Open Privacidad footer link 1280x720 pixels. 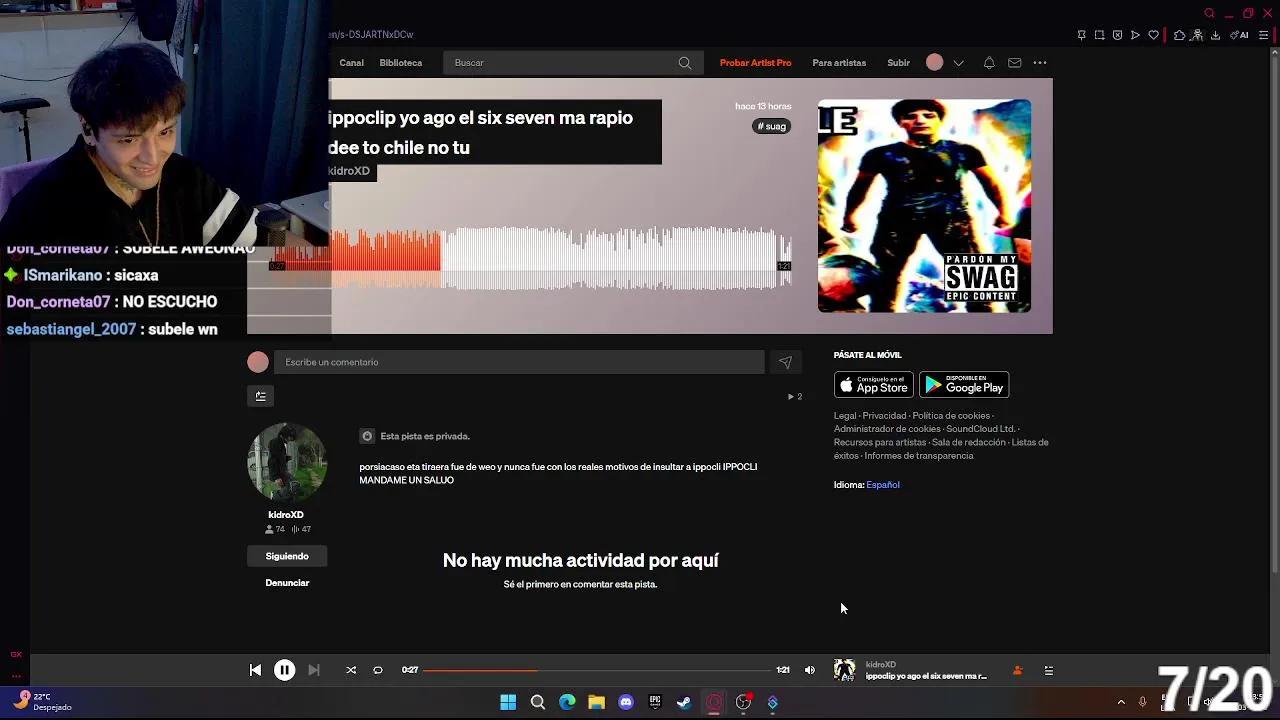pos(884,416)
